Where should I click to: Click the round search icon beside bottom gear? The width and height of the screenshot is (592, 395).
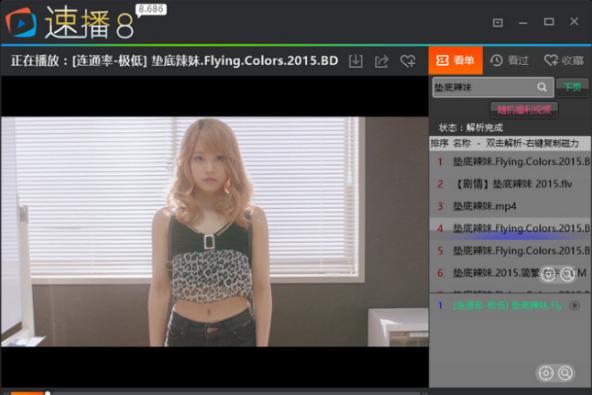tap(565, 373)
